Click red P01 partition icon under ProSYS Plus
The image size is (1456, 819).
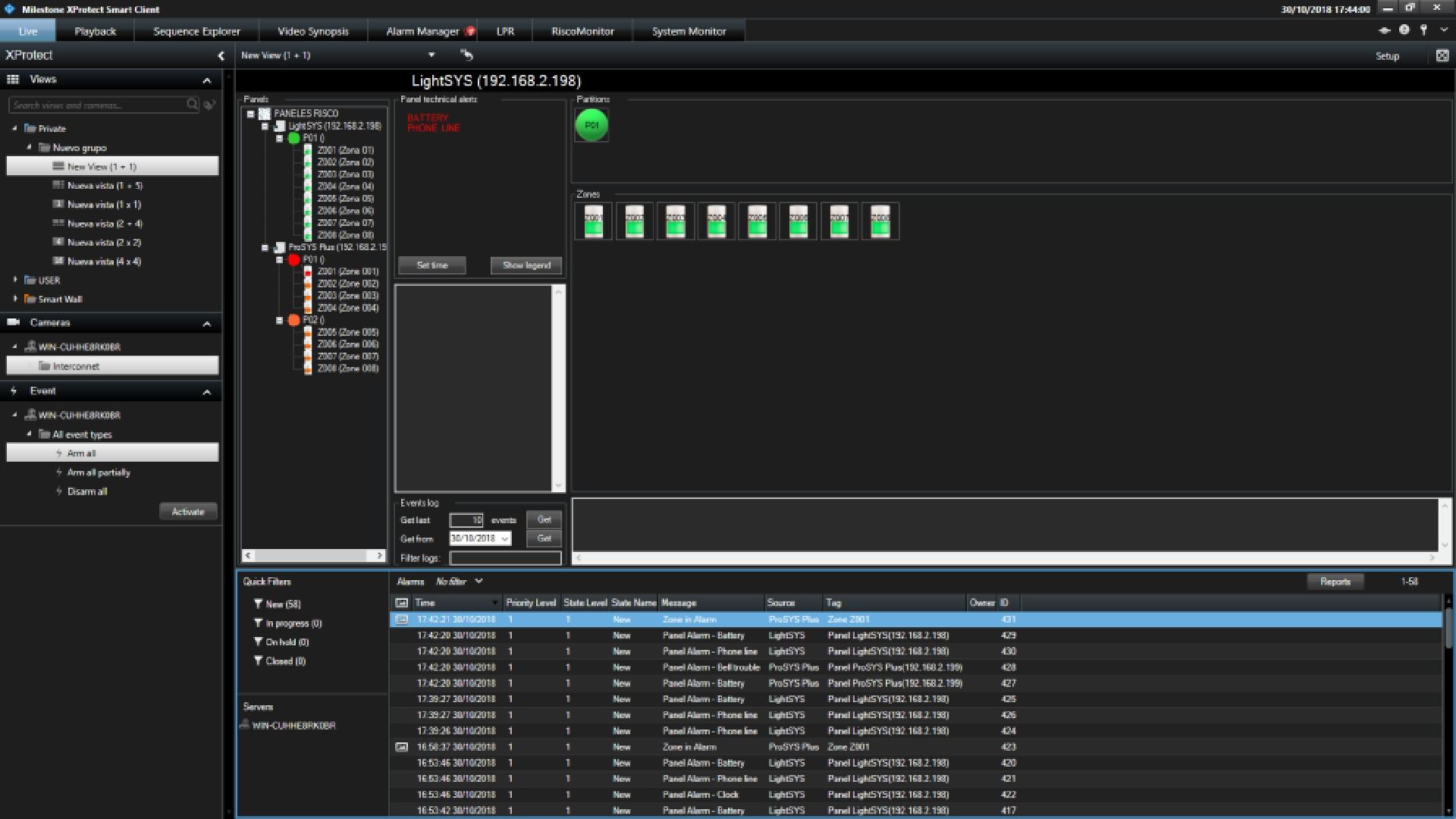[x=294, y=259]
